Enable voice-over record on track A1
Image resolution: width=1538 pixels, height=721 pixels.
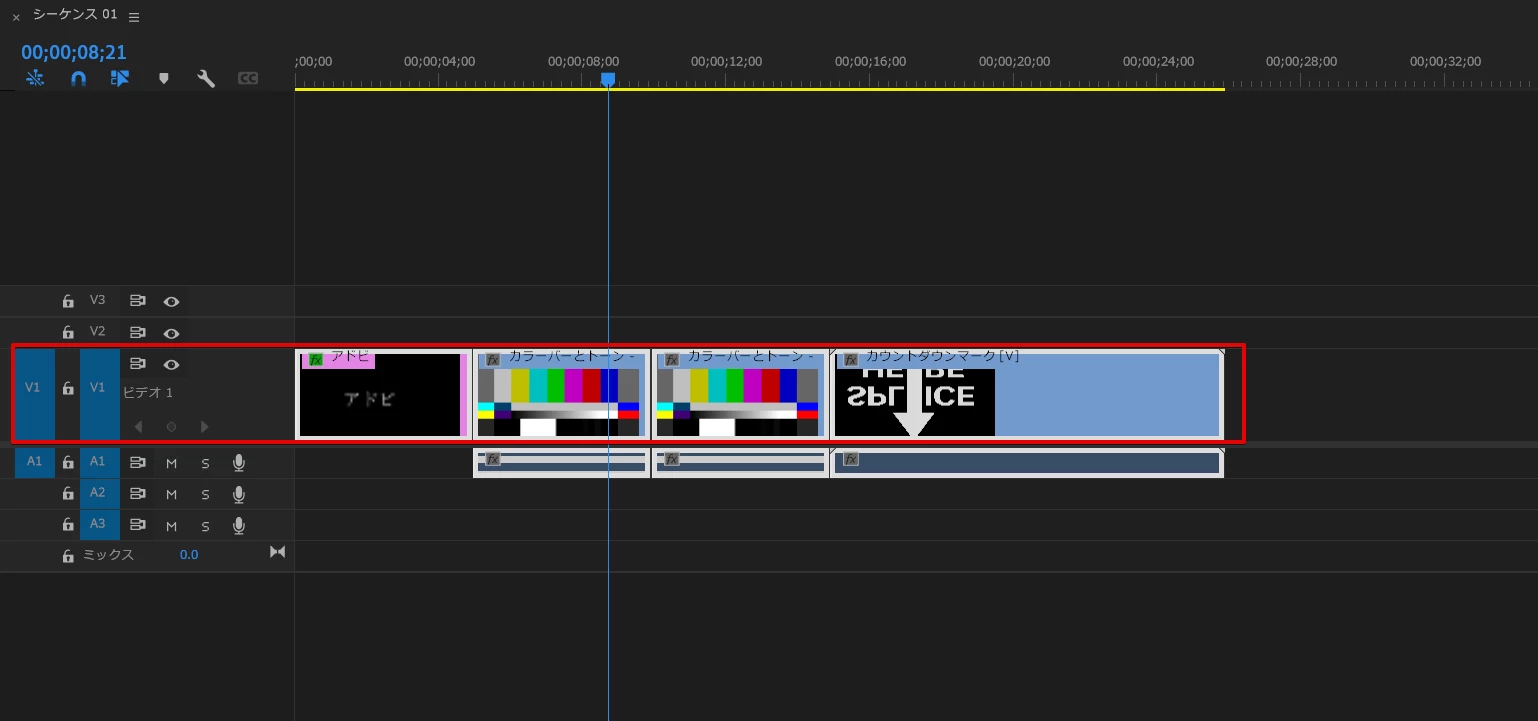(239, 463)
